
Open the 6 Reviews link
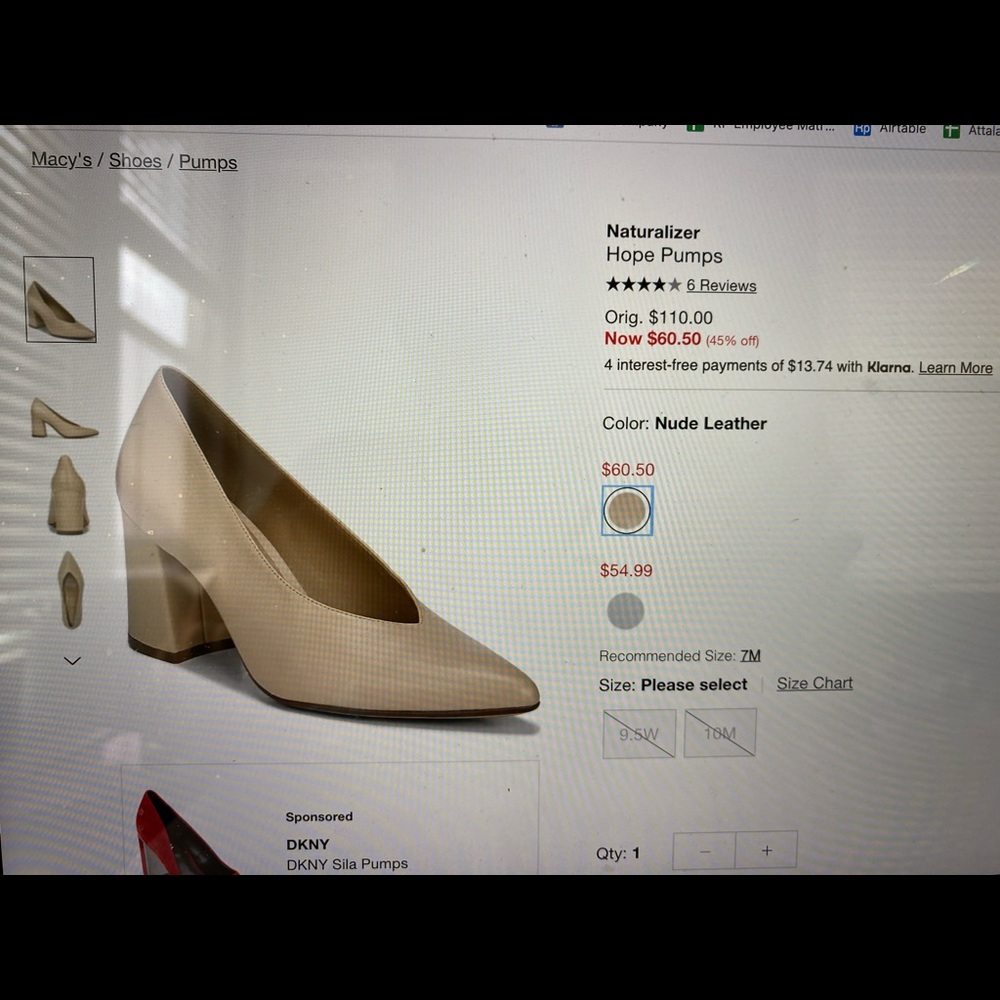click(x=721, y=286)
